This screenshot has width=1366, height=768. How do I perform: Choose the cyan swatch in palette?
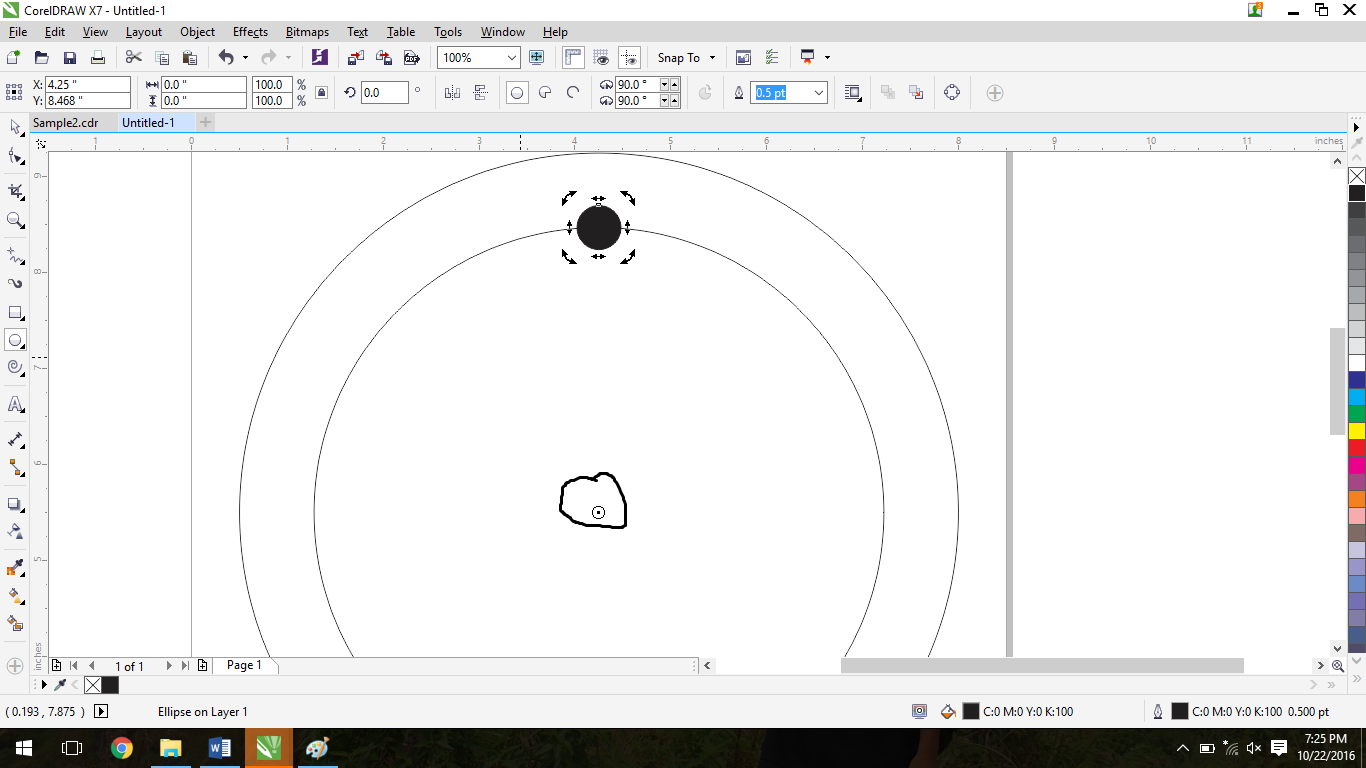[x=1357, y=397]
